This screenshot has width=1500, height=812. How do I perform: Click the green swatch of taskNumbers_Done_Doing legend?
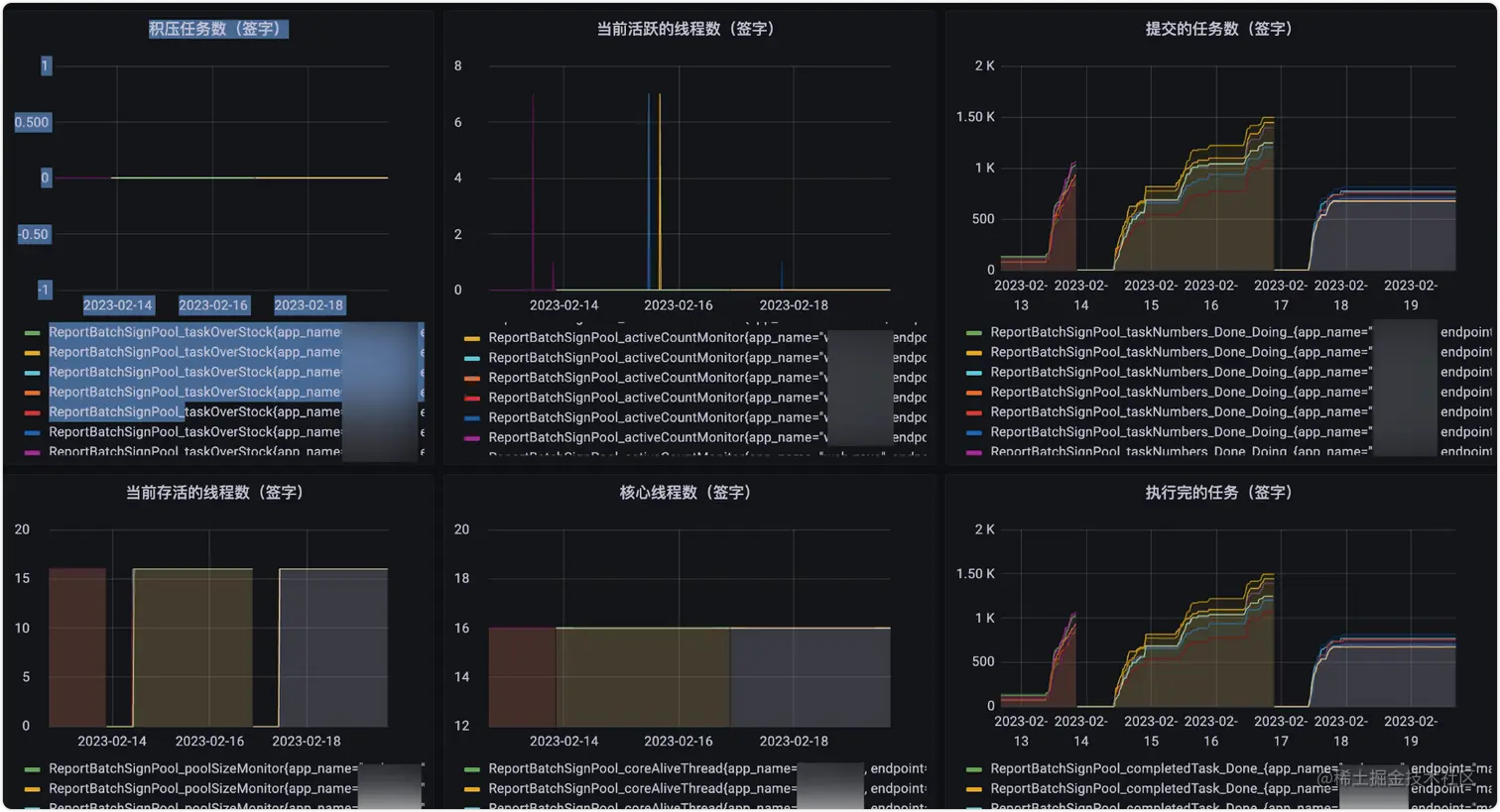pos(973,333)
